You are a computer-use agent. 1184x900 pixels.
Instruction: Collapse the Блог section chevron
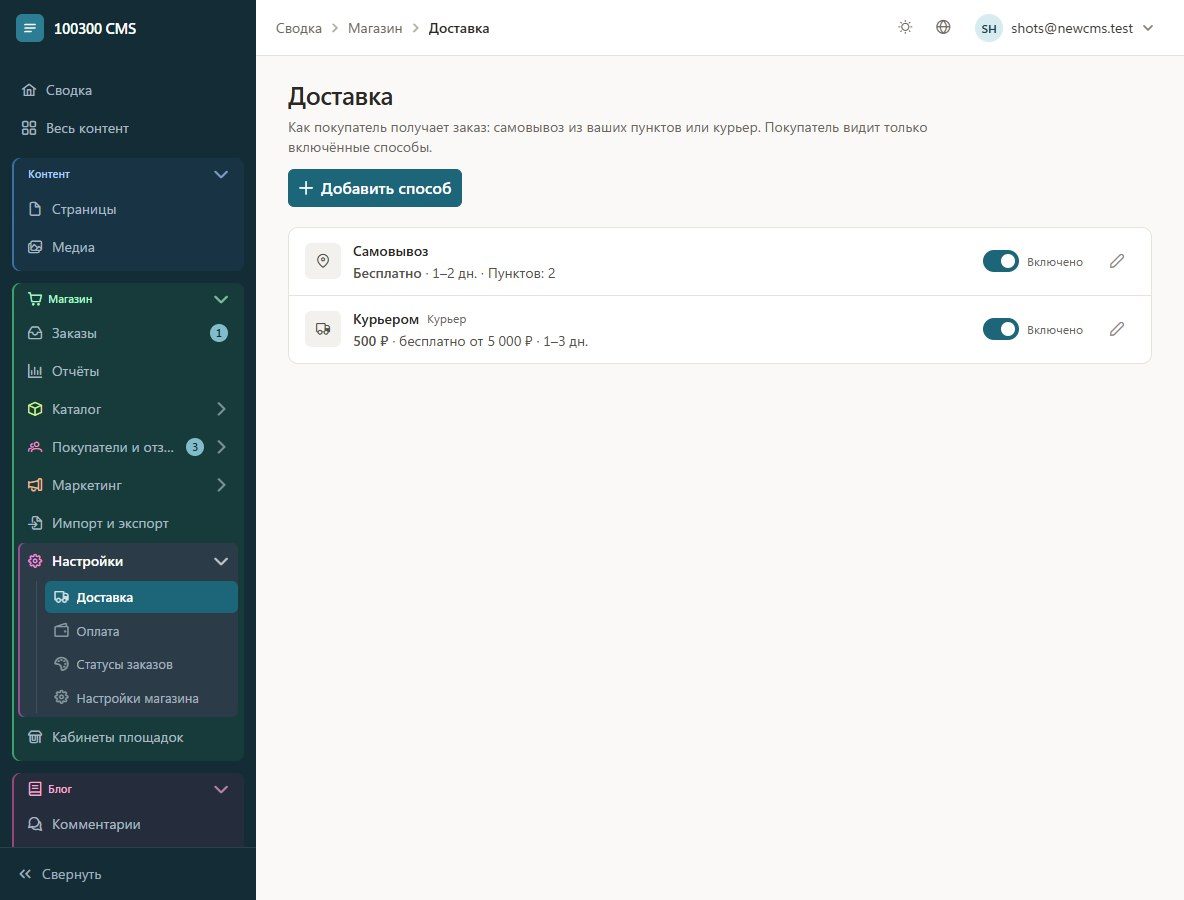pyautogui.click(x=220, y=789)
